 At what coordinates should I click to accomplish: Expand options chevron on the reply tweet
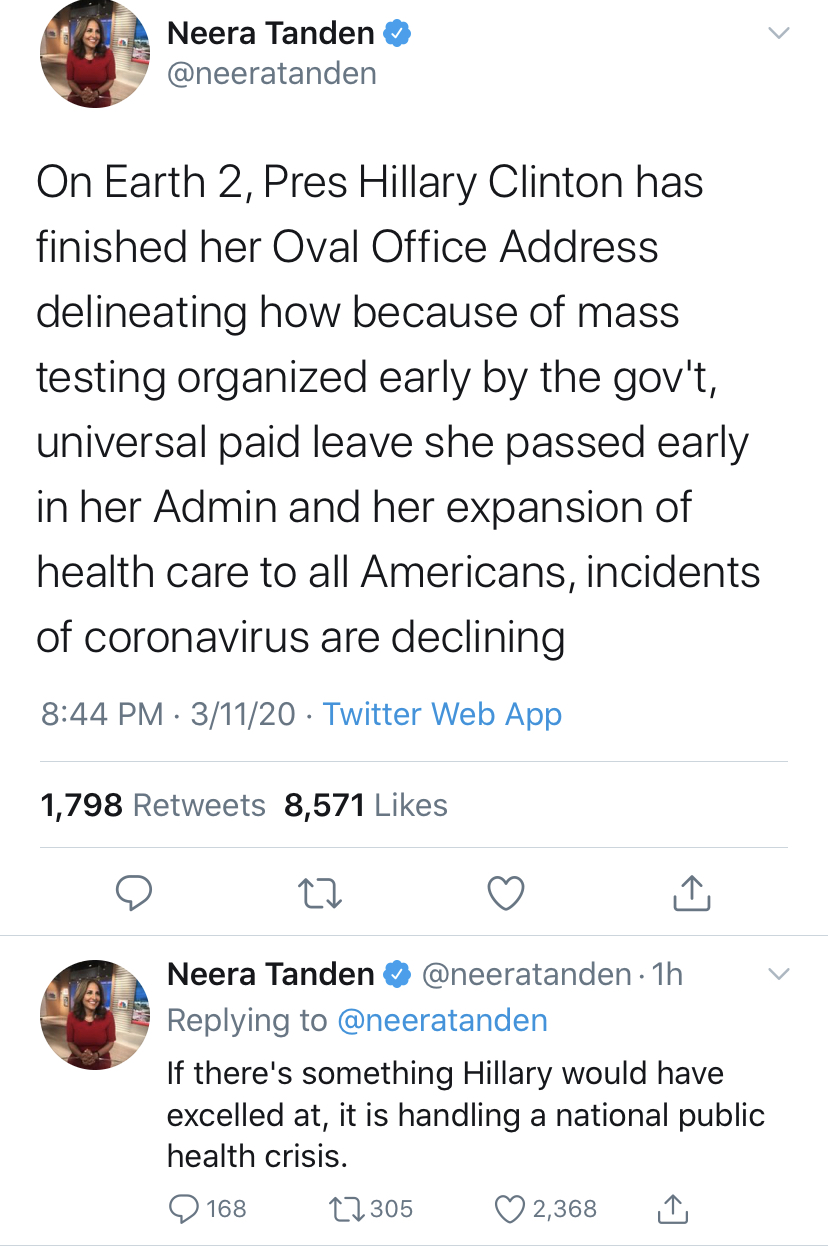pos(777,974)
